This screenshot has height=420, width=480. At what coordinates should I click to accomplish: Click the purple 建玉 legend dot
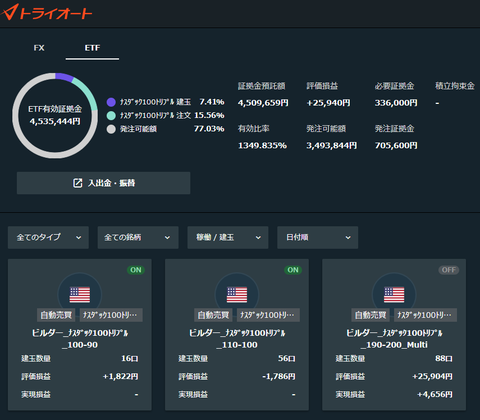click(111, 102)
